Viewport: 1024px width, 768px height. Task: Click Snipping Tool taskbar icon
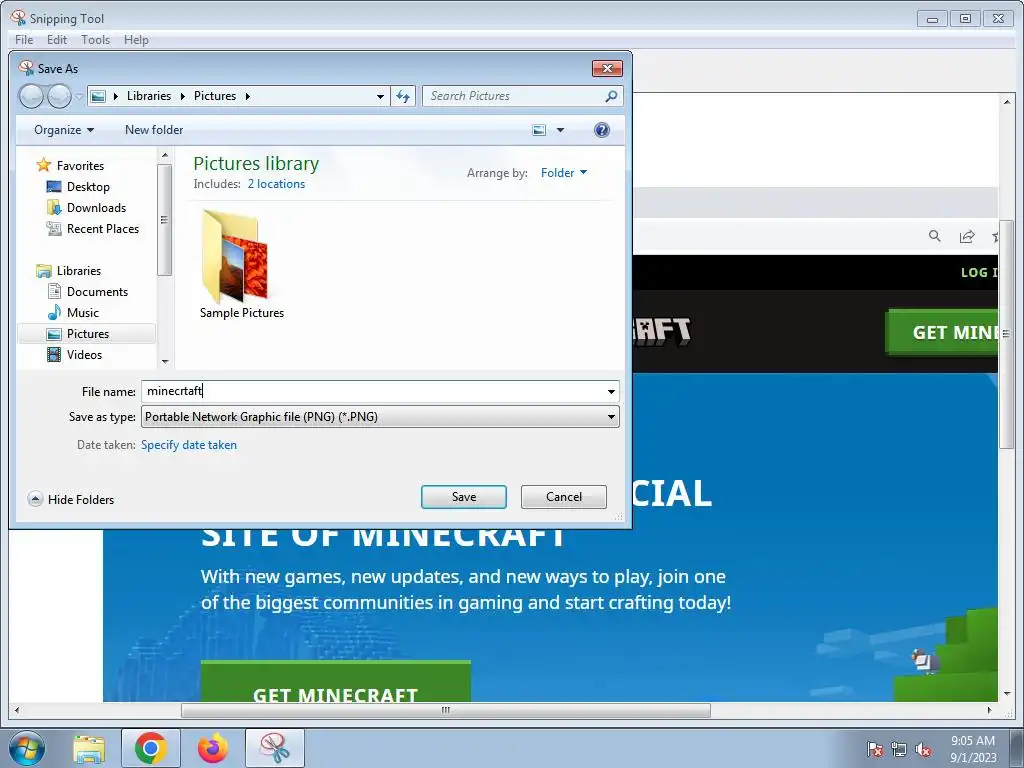[275, 748]
